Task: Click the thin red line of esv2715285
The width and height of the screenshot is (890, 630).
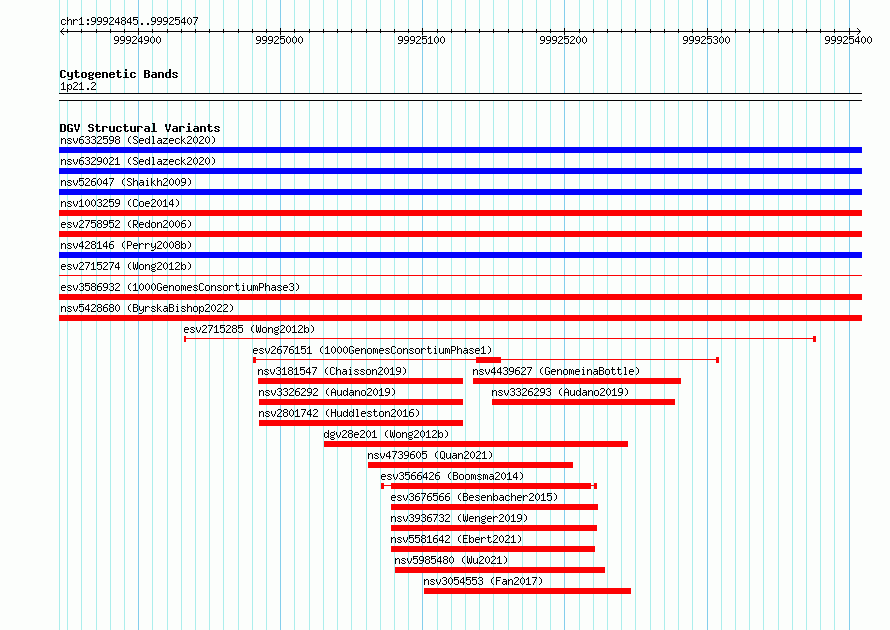Action: (500, 339)
